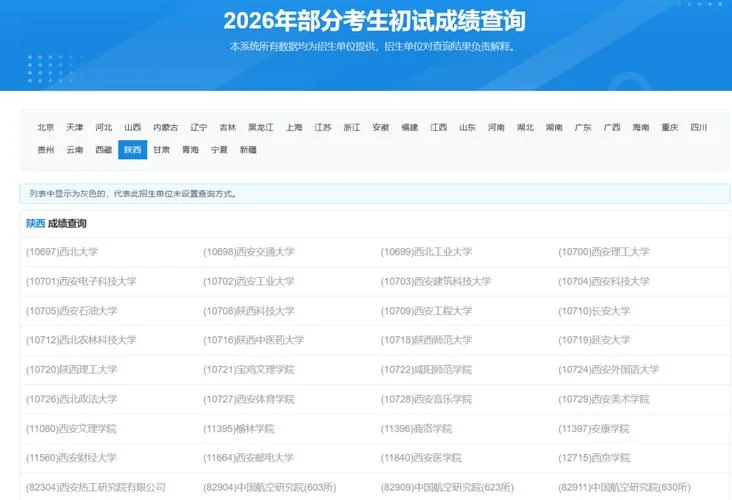Open the 山西 province tab
732x500 pixels.
point(133,127)
